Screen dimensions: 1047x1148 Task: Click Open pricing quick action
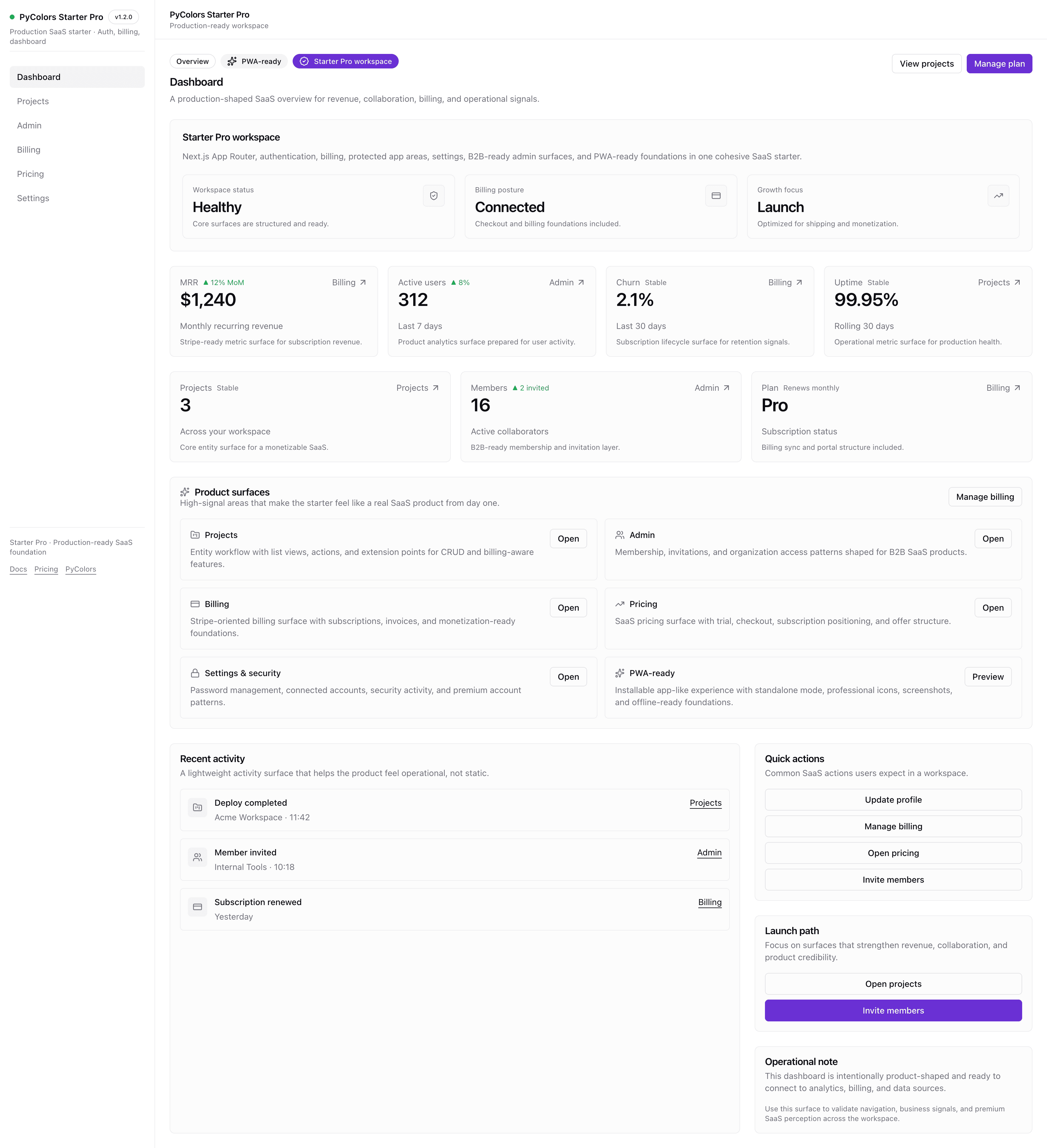click(x=893, y=853)
